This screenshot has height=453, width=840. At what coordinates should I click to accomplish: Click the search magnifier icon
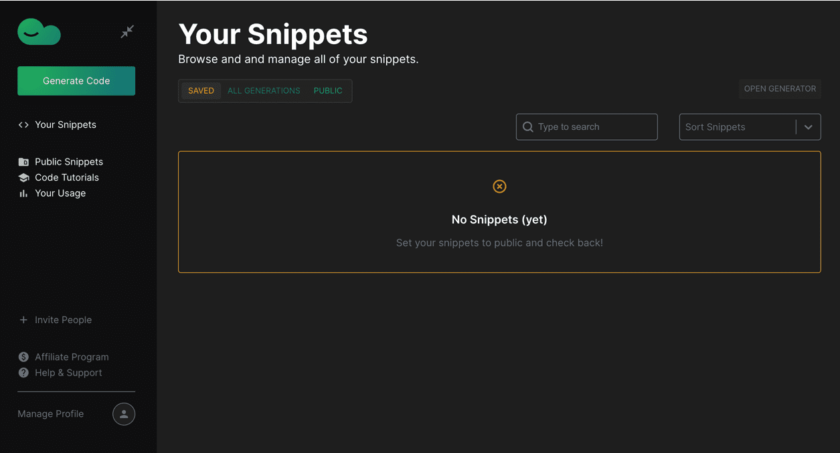[528, 127]
